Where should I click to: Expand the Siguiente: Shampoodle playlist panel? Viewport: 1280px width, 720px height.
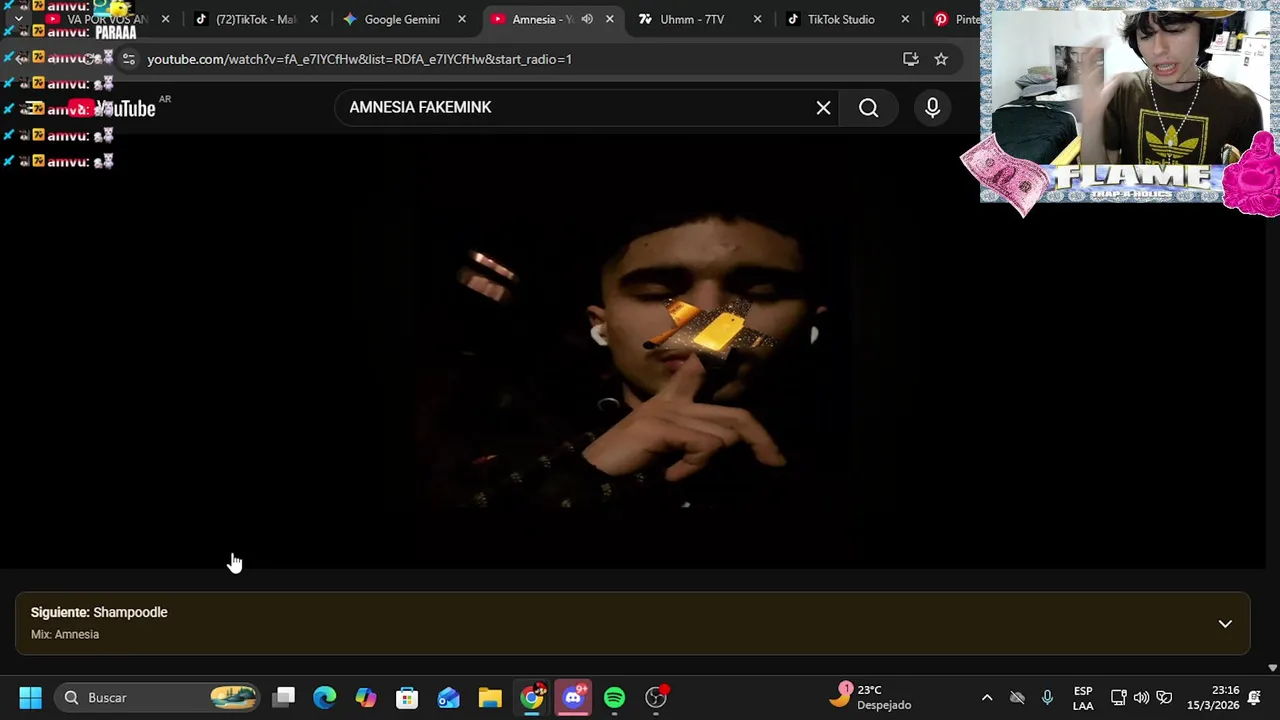coord(1224,624)
